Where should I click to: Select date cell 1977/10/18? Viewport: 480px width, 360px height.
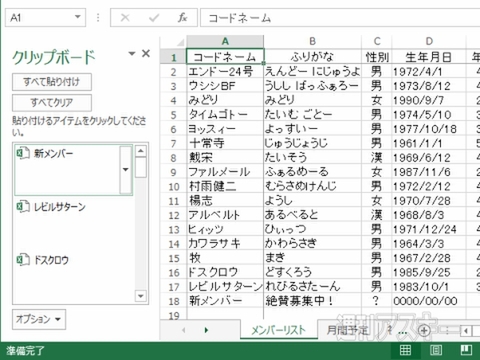429,129
